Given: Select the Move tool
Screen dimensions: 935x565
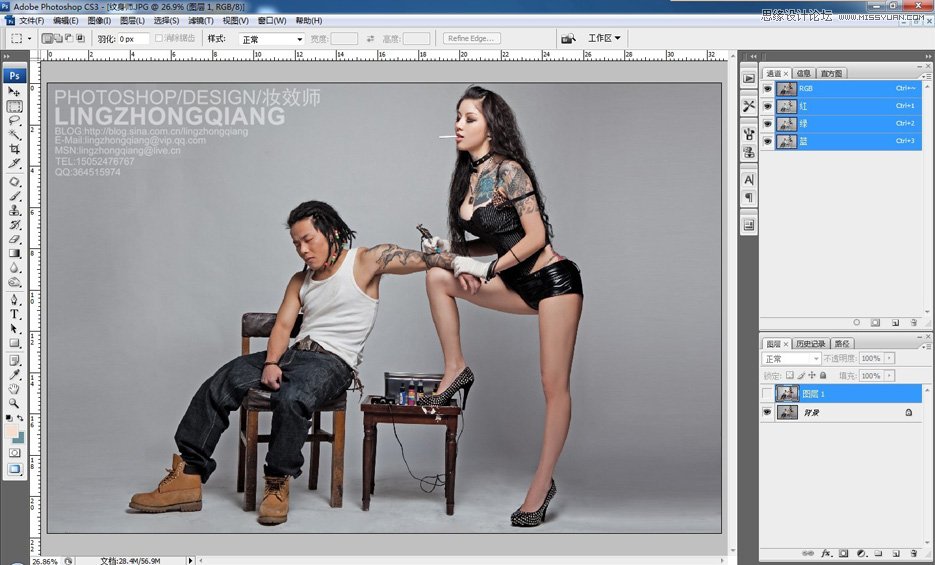Looking at the screenshot, I should (14, 91).
